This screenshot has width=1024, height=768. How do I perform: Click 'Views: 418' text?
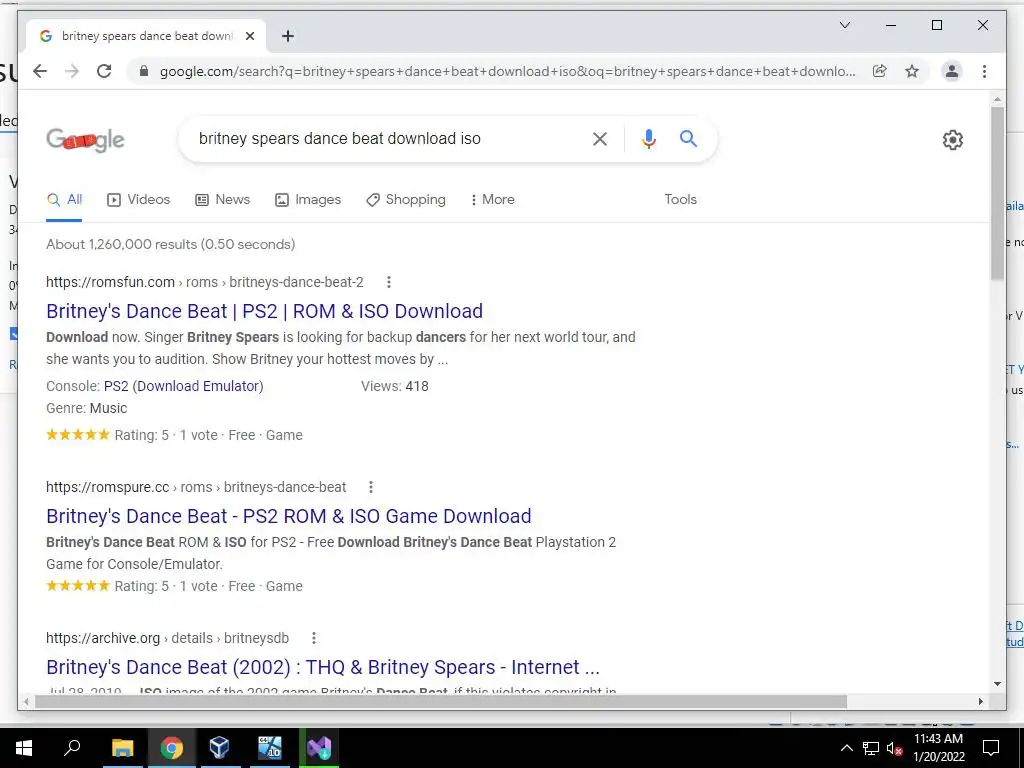click(x=394, y=386)
